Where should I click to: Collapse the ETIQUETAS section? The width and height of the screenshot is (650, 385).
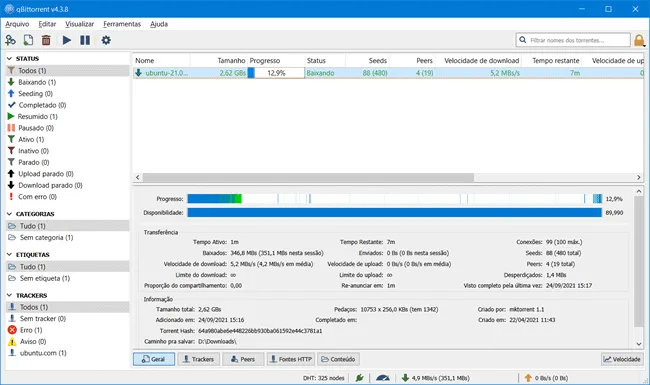tap(10, 254)
